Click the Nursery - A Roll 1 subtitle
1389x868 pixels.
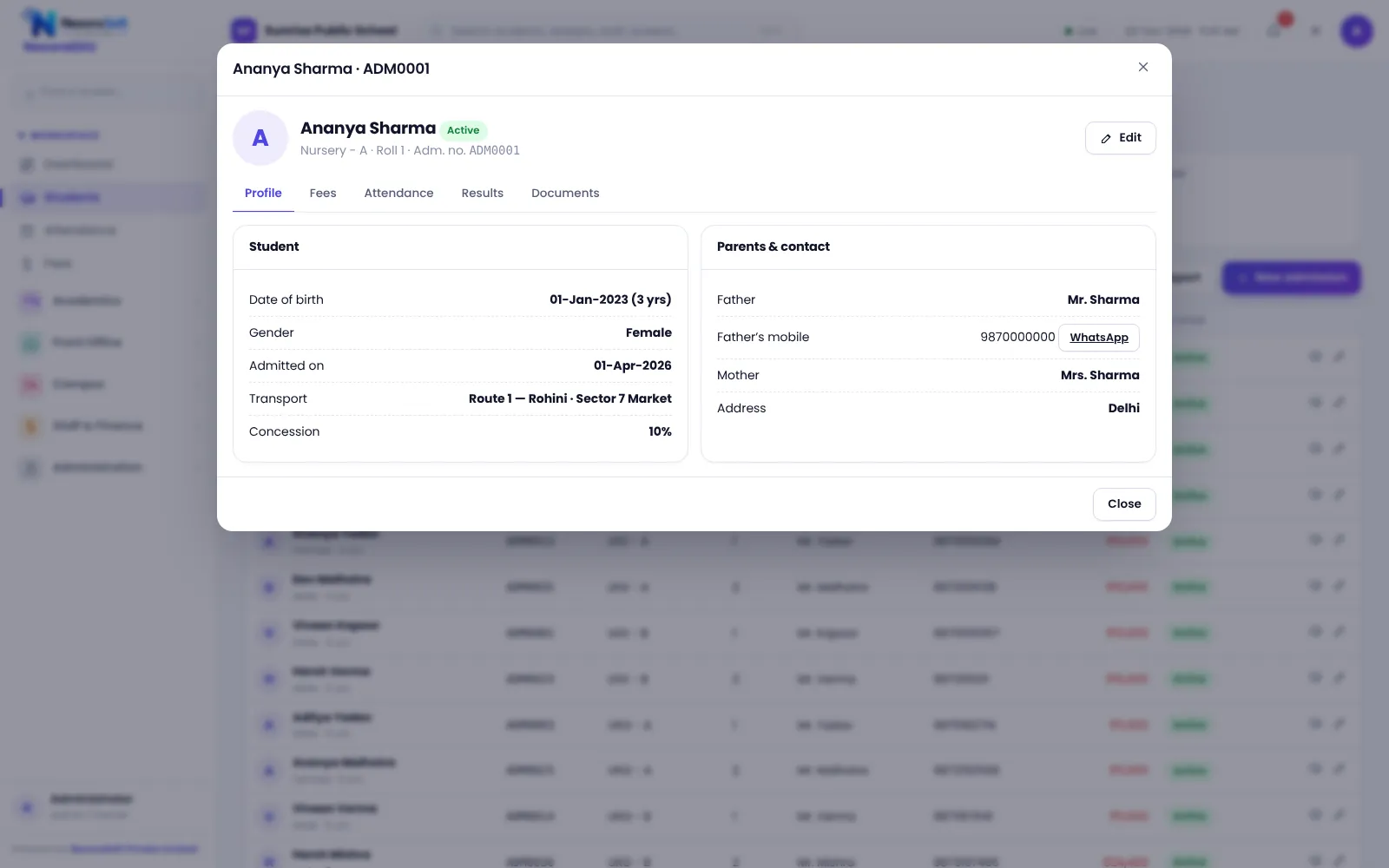tap(410, 150)
